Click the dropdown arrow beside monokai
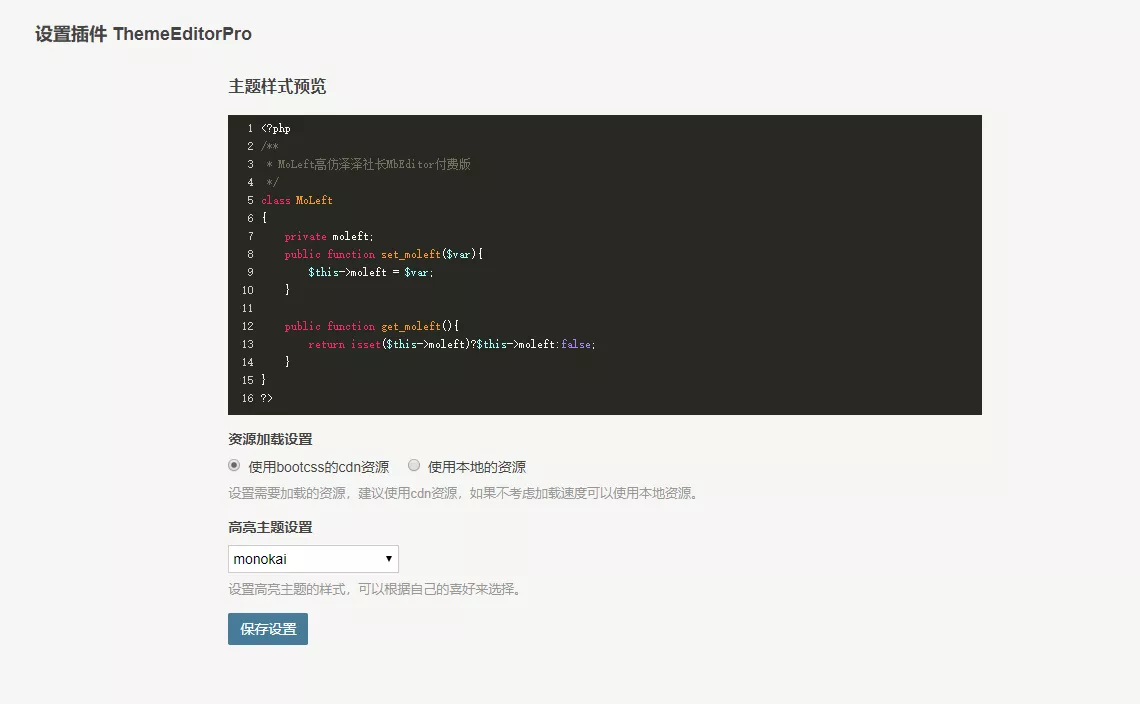The image size is (1140, 704). click(388, 559)
